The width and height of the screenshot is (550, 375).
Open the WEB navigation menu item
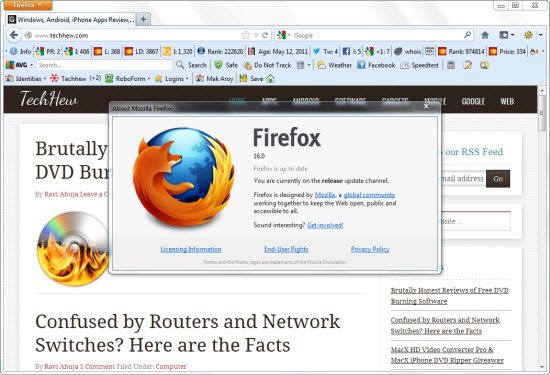pos(507,101)
